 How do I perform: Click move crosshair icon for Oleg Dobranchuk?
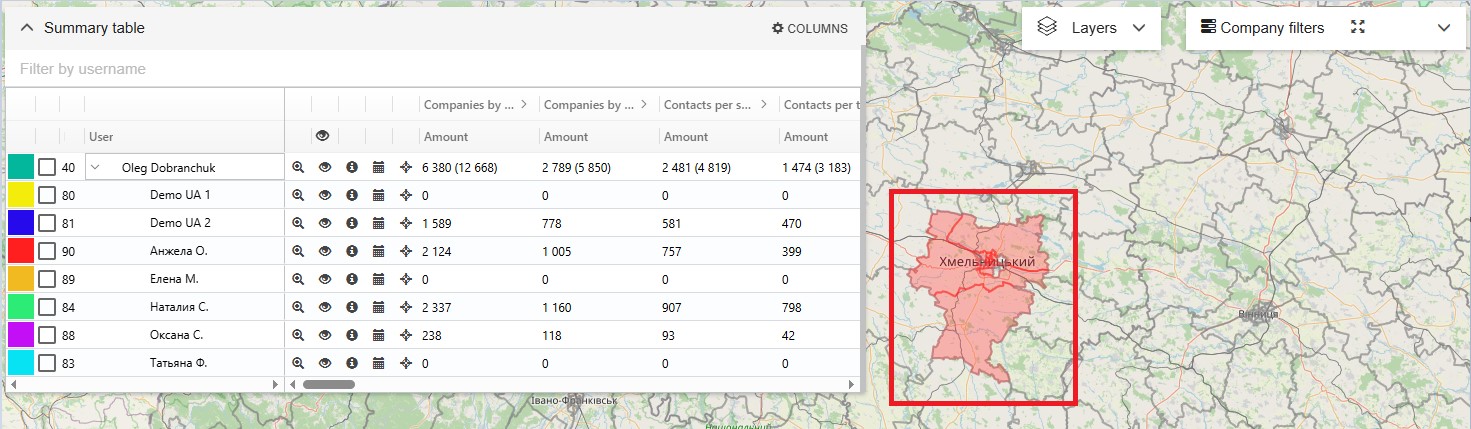[x=406, y=168]
